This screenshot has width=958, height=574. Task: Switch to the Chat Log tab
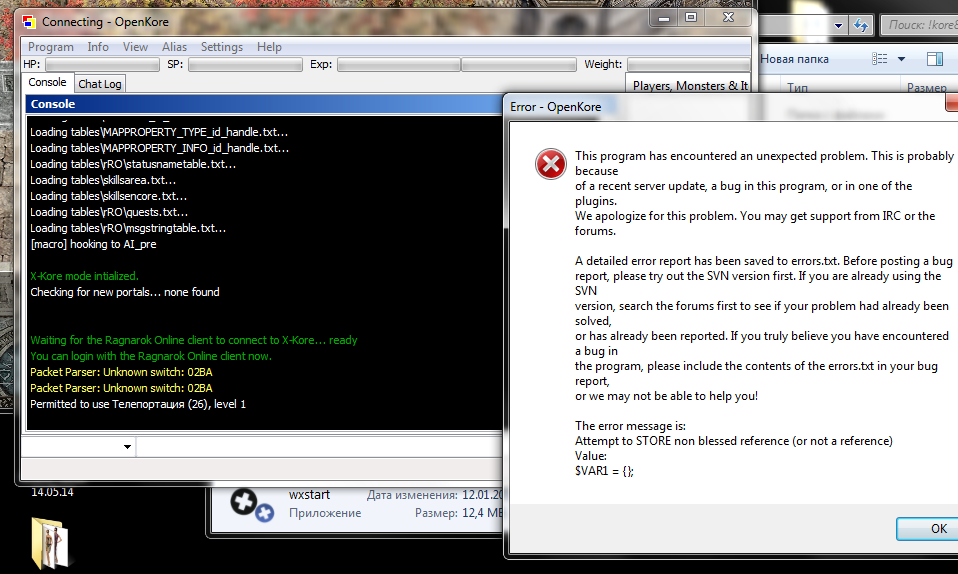[x=100, y=84]
